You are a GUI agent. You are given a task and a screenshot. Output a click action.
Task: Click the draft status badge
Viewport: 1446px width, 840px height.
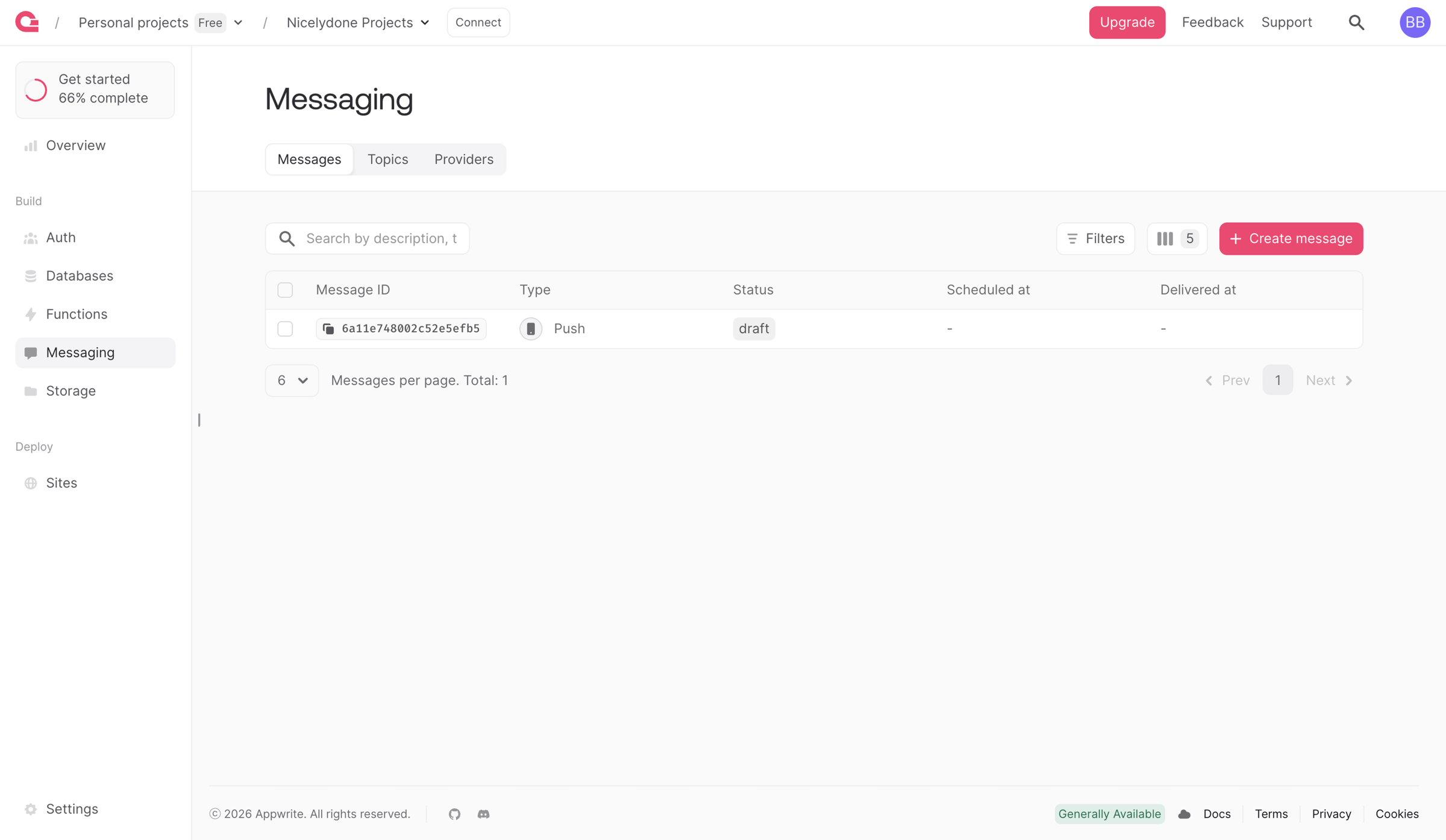[x=754, y=328]
